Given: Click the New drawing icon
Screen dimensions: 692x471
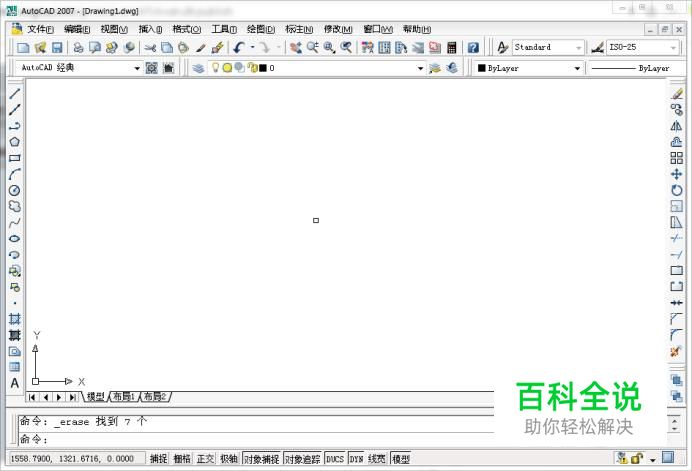Looking at the screenshot, I should click(23, 47).
